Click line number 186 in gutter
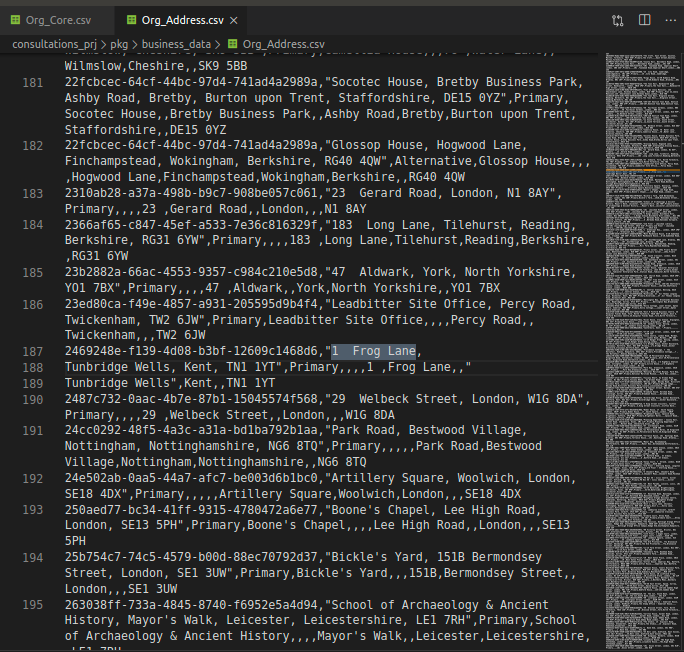This screenshot has width=684, height=652. 33,304
